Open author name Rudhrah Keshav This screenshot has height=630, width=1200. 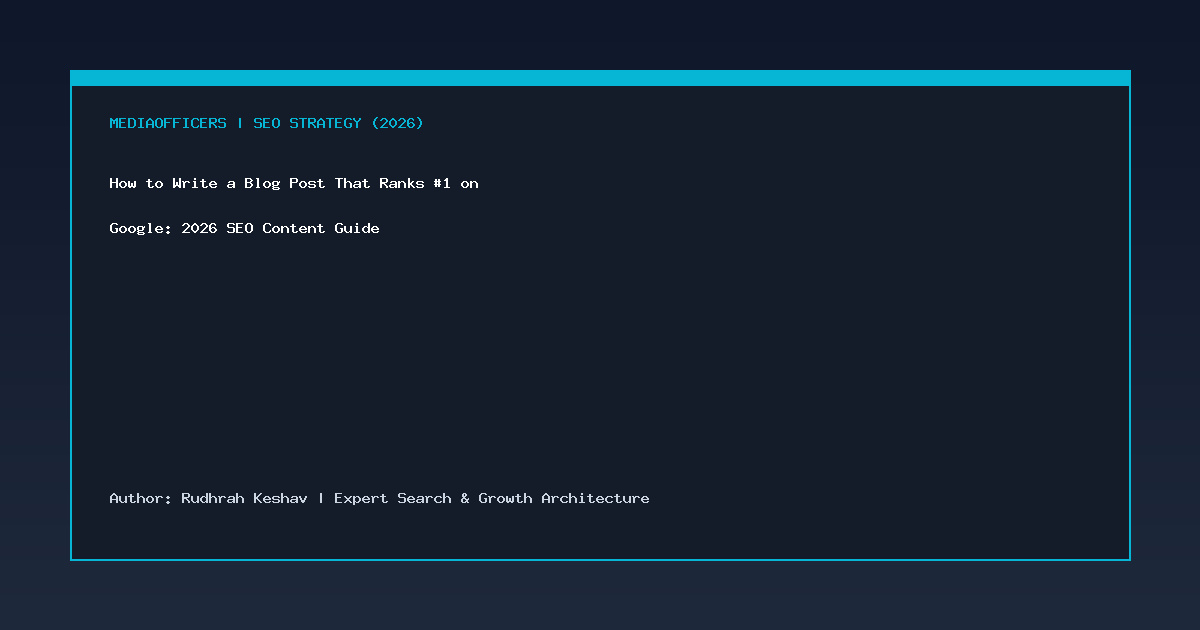[x=244, y=498]
